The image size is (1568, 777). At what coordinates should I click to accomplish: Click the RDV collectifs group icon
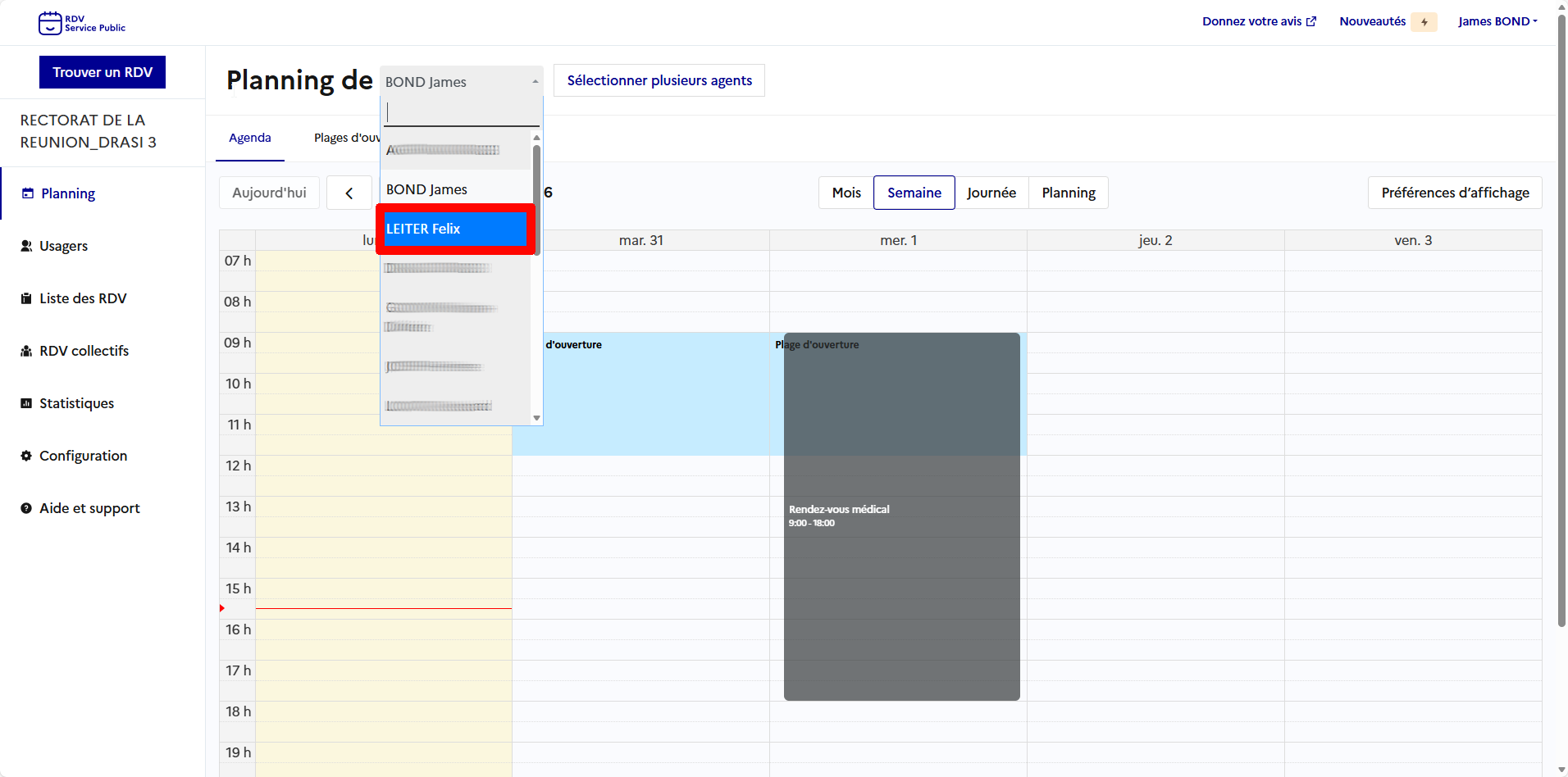point(26,351)
